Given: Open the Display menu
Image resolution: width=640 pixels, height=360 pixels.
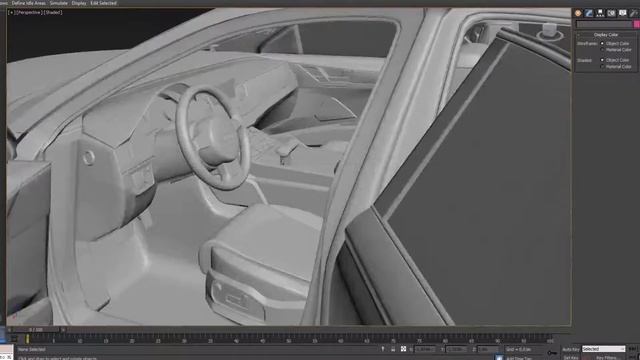Looking at the screenshot, I should [79, 3].
